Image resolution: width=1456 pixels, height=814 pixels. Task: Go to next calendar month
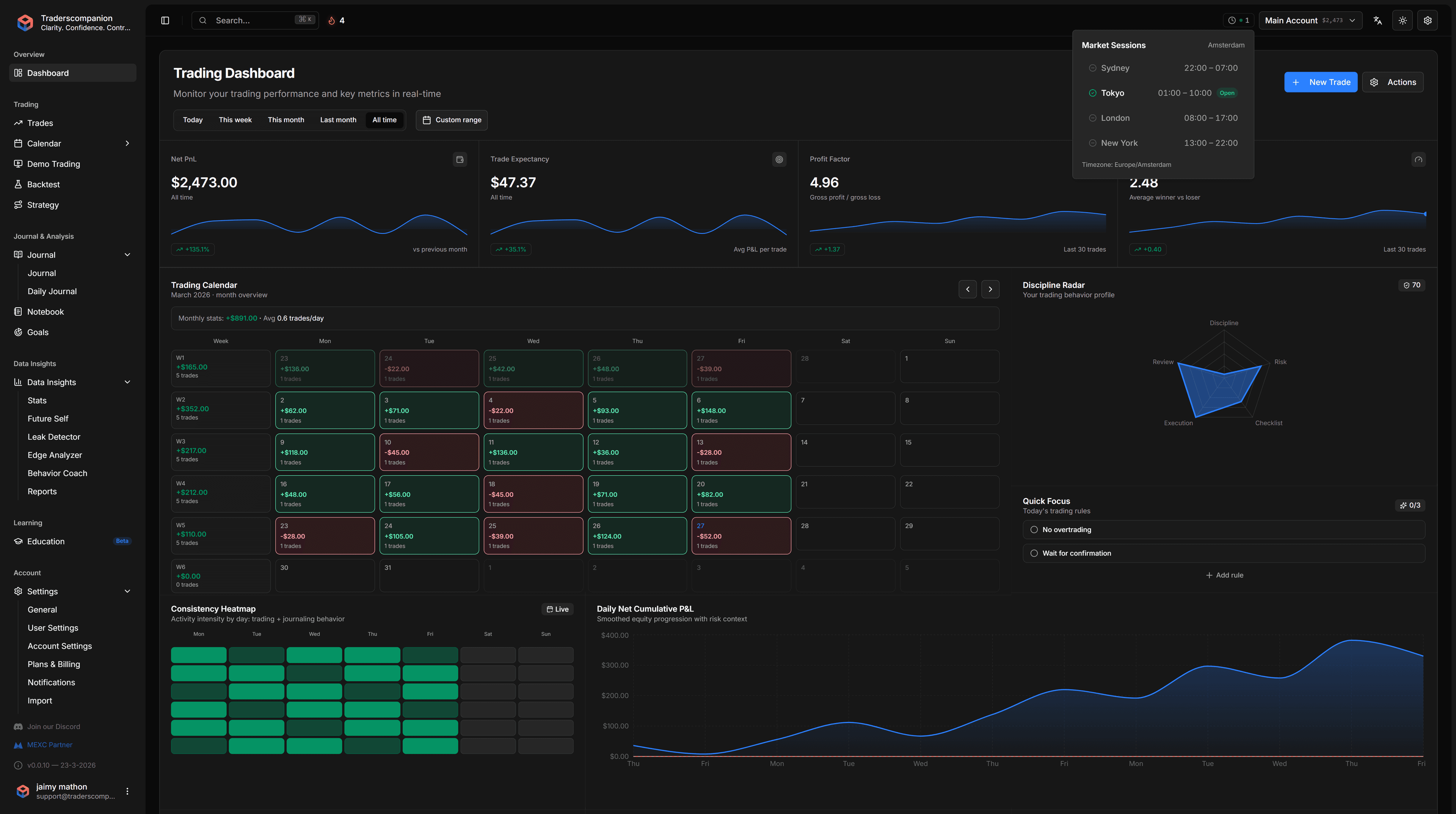(990, 289)
